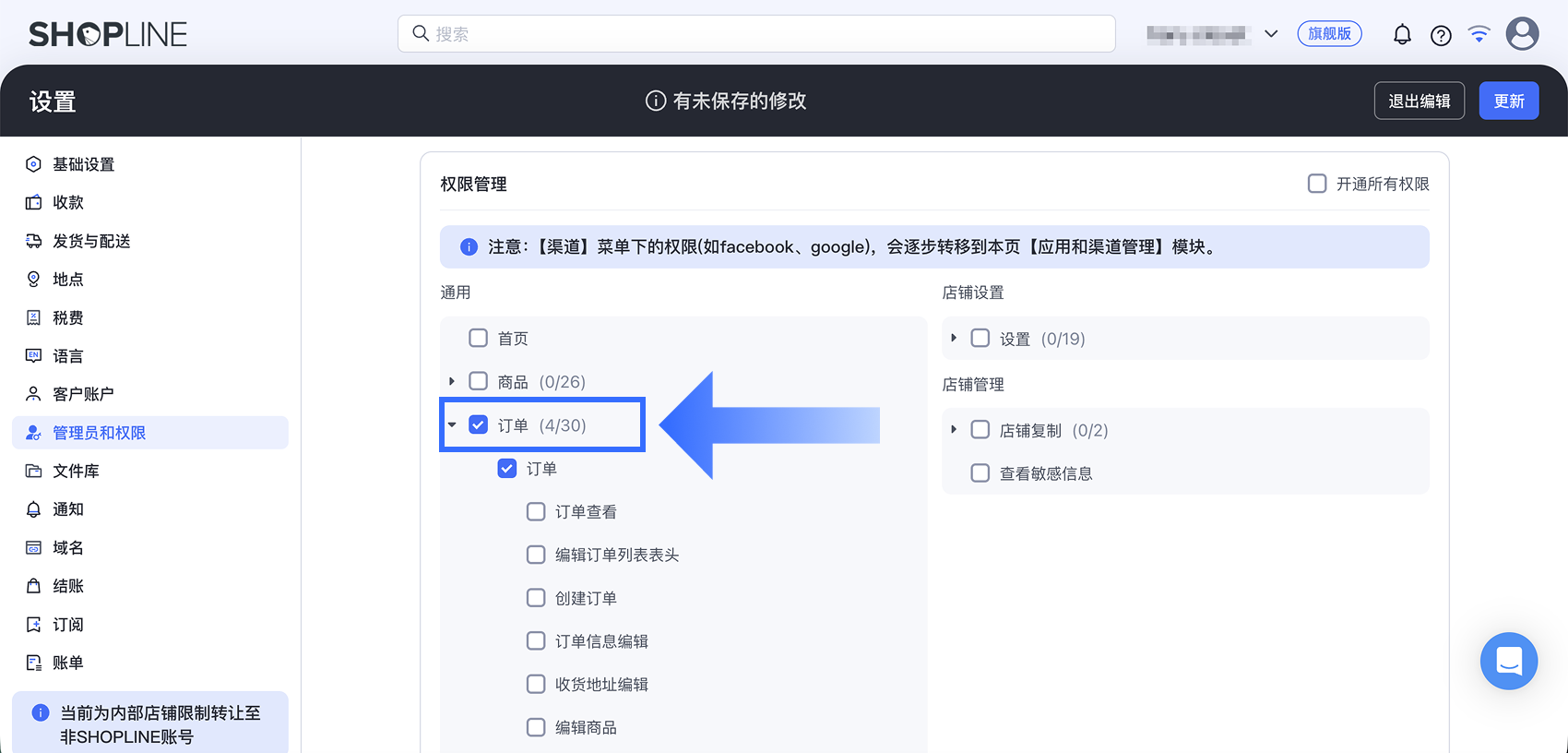Viewport: 1568px width, 753px height.
Task: Click the 基础设置 sidebar icon
Action: pyautogui.click(x=34, y=164)
